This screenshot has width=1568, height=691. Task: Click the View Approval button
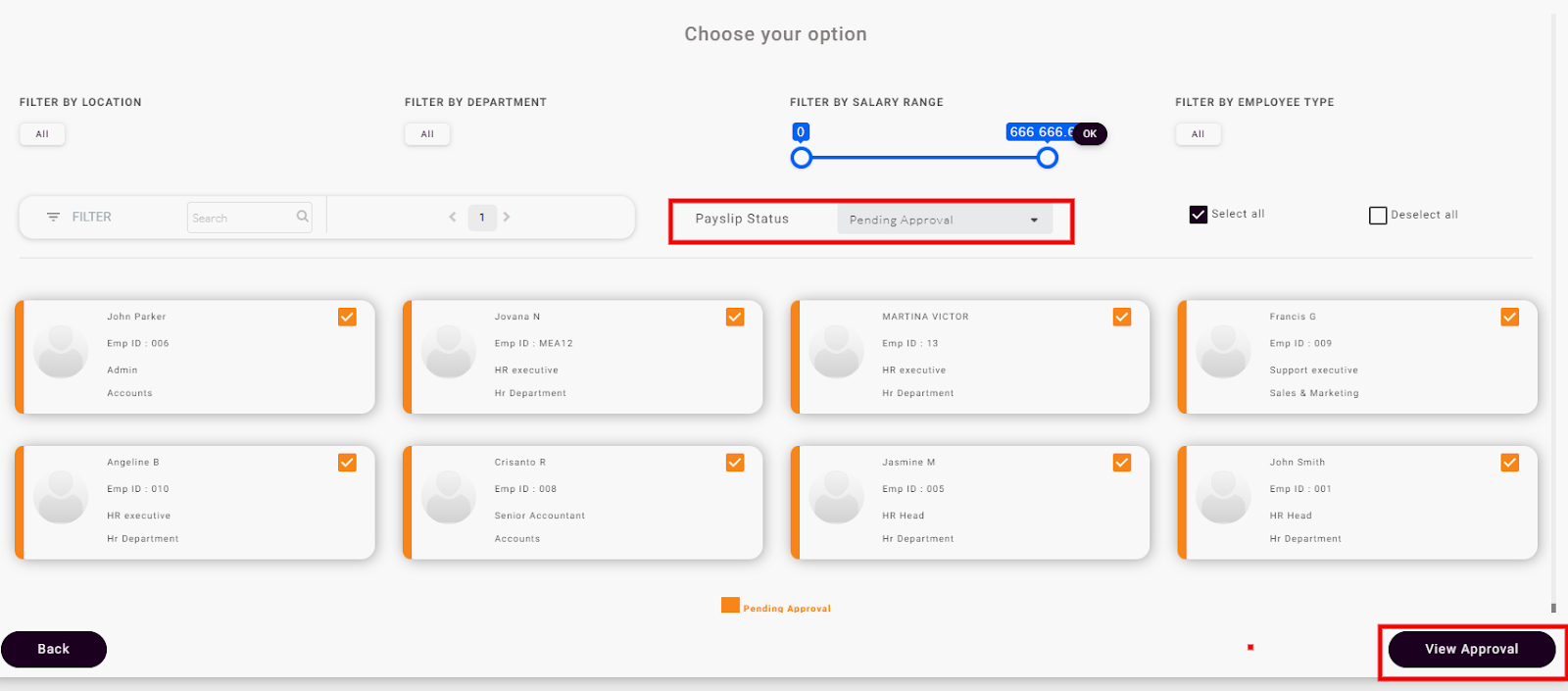point(1471,649)
